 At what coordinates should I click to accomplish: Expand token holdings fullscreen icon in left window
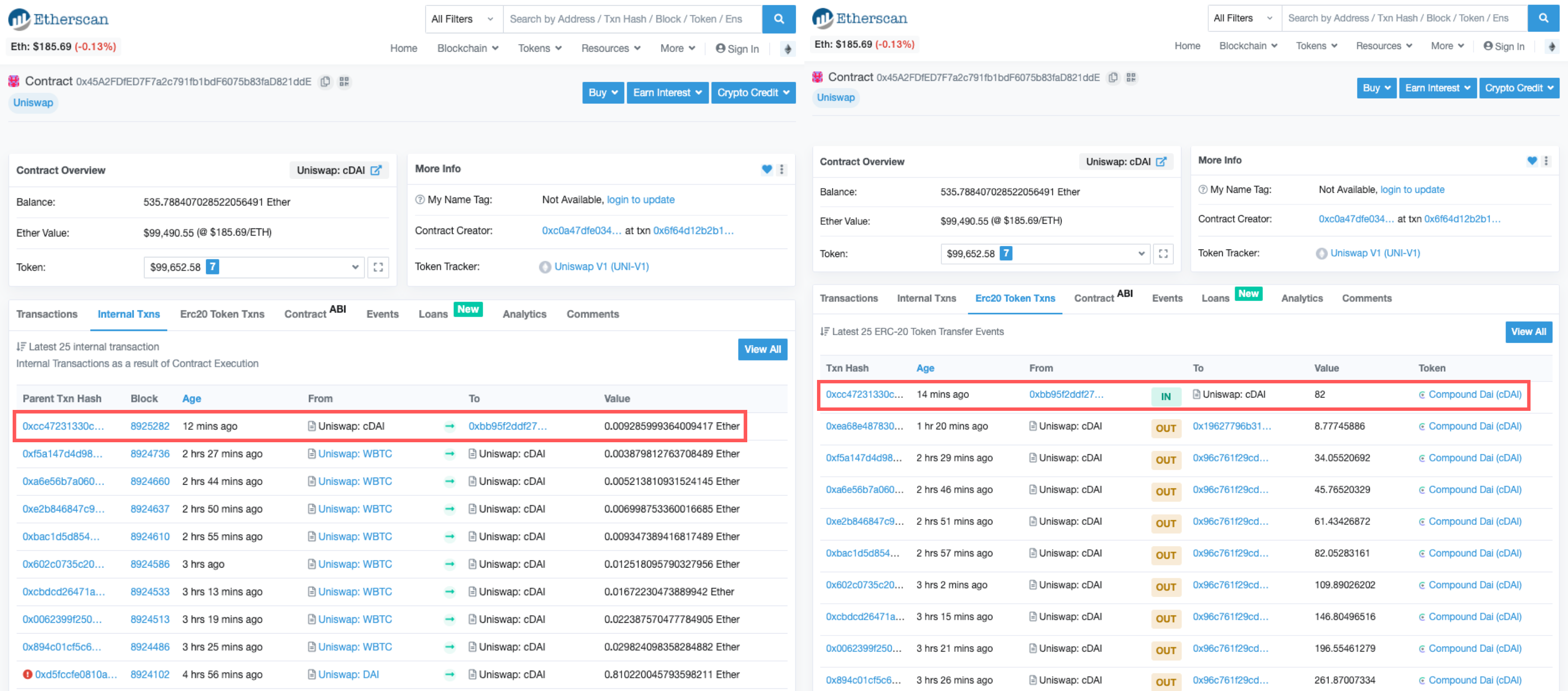tap(378, 267)
